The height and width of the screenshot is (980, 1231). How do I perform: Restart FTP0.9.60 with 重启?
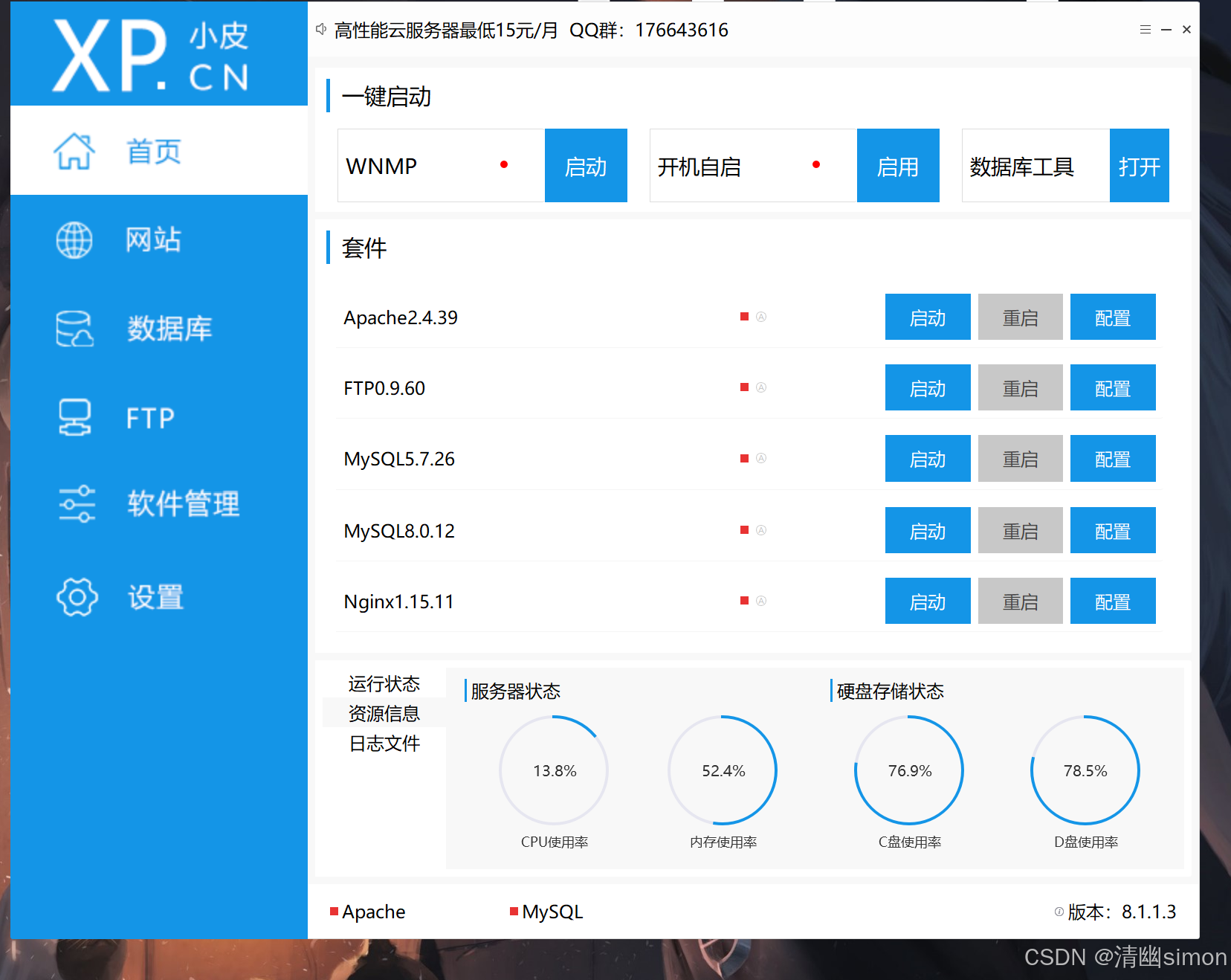1021,387
